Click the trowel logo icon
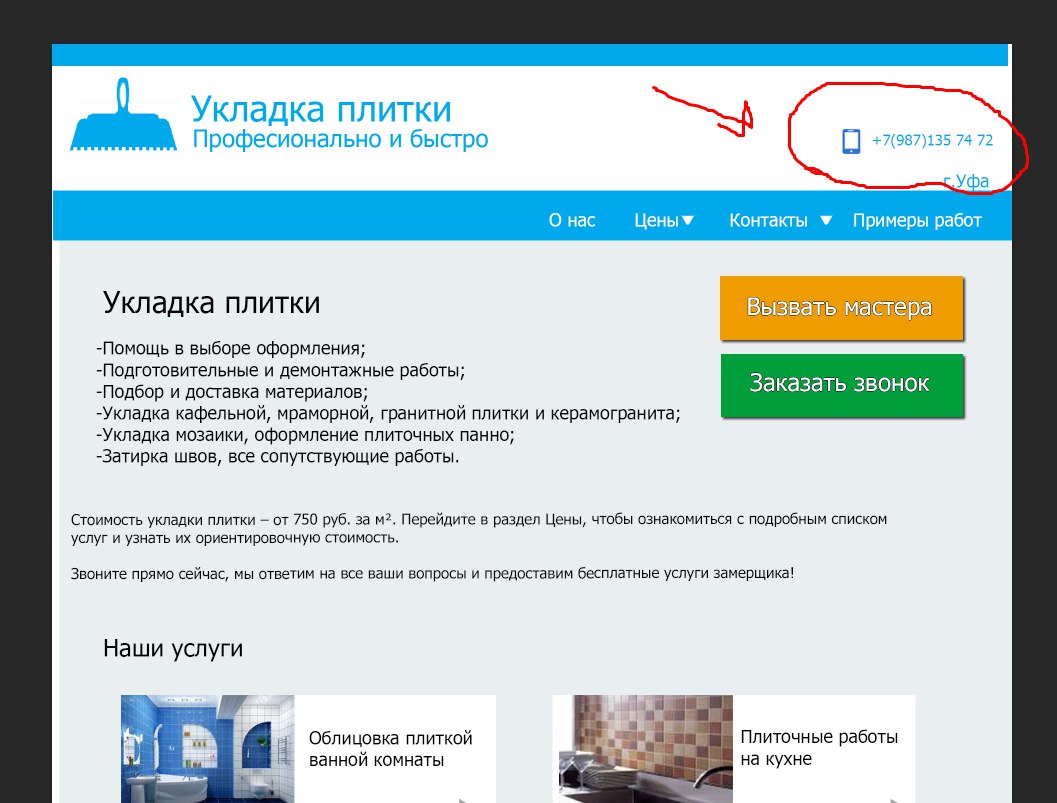Image resolution: width=1057 pixels, height=803 pixels. pos(123,115)
